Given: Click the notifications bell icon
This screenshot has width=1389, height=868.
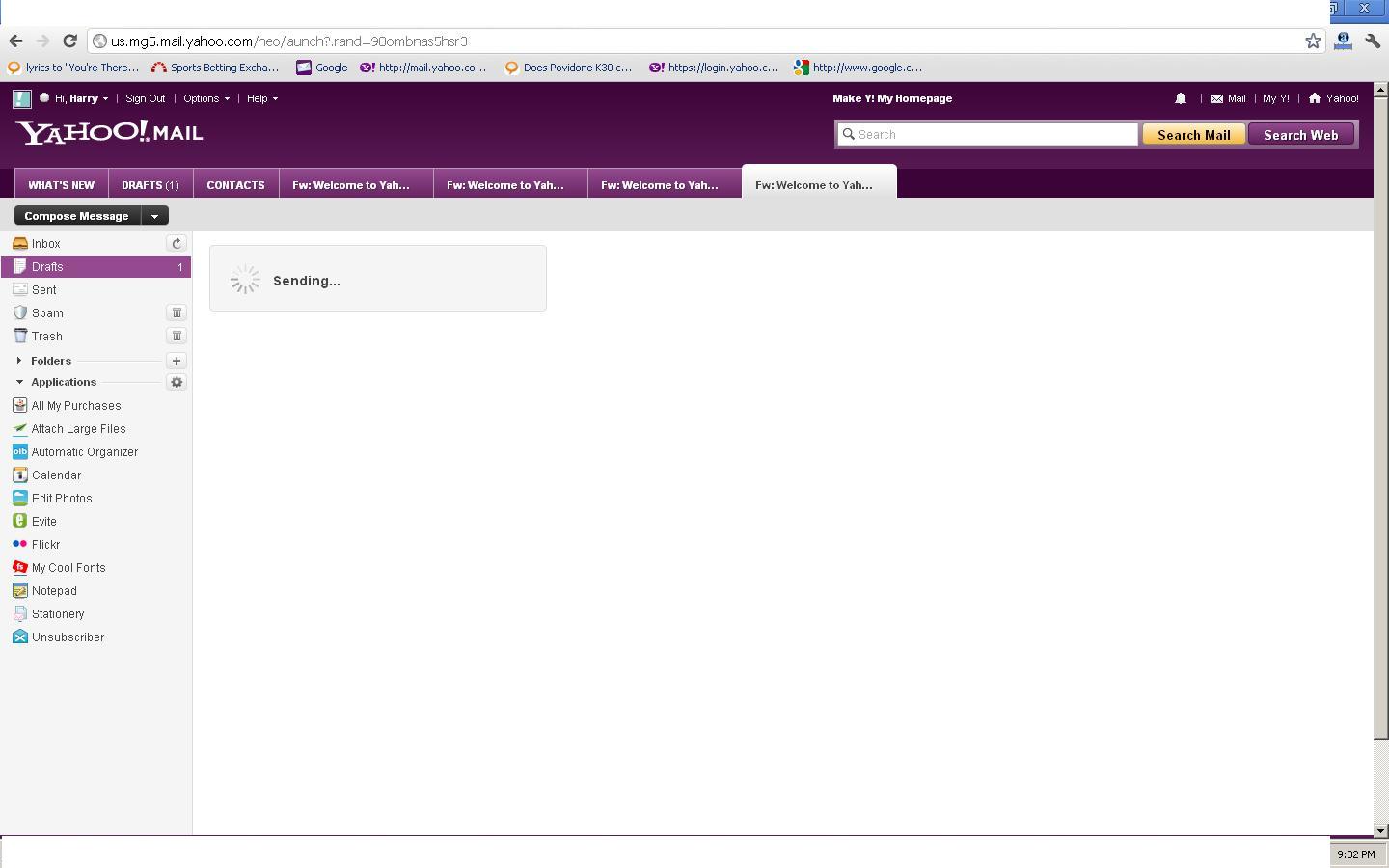Looking at the screenshot, I should point(1180,98).
